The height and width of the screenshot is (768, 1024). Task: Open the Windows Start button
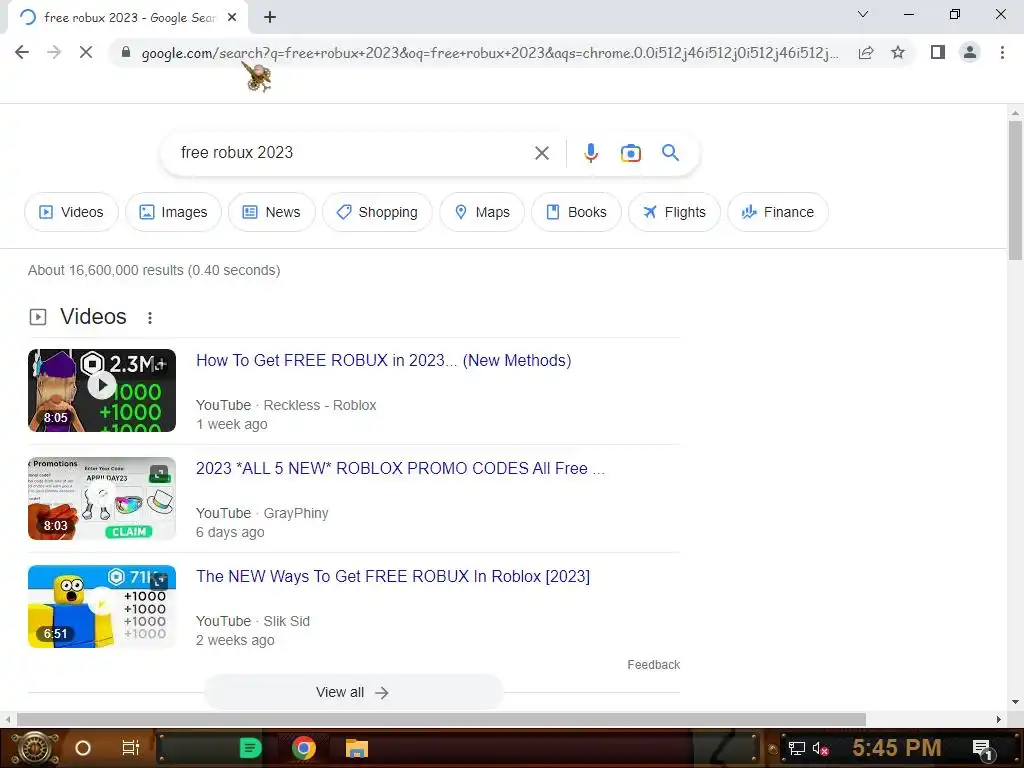pyautogui.click(x=35, y=748)
